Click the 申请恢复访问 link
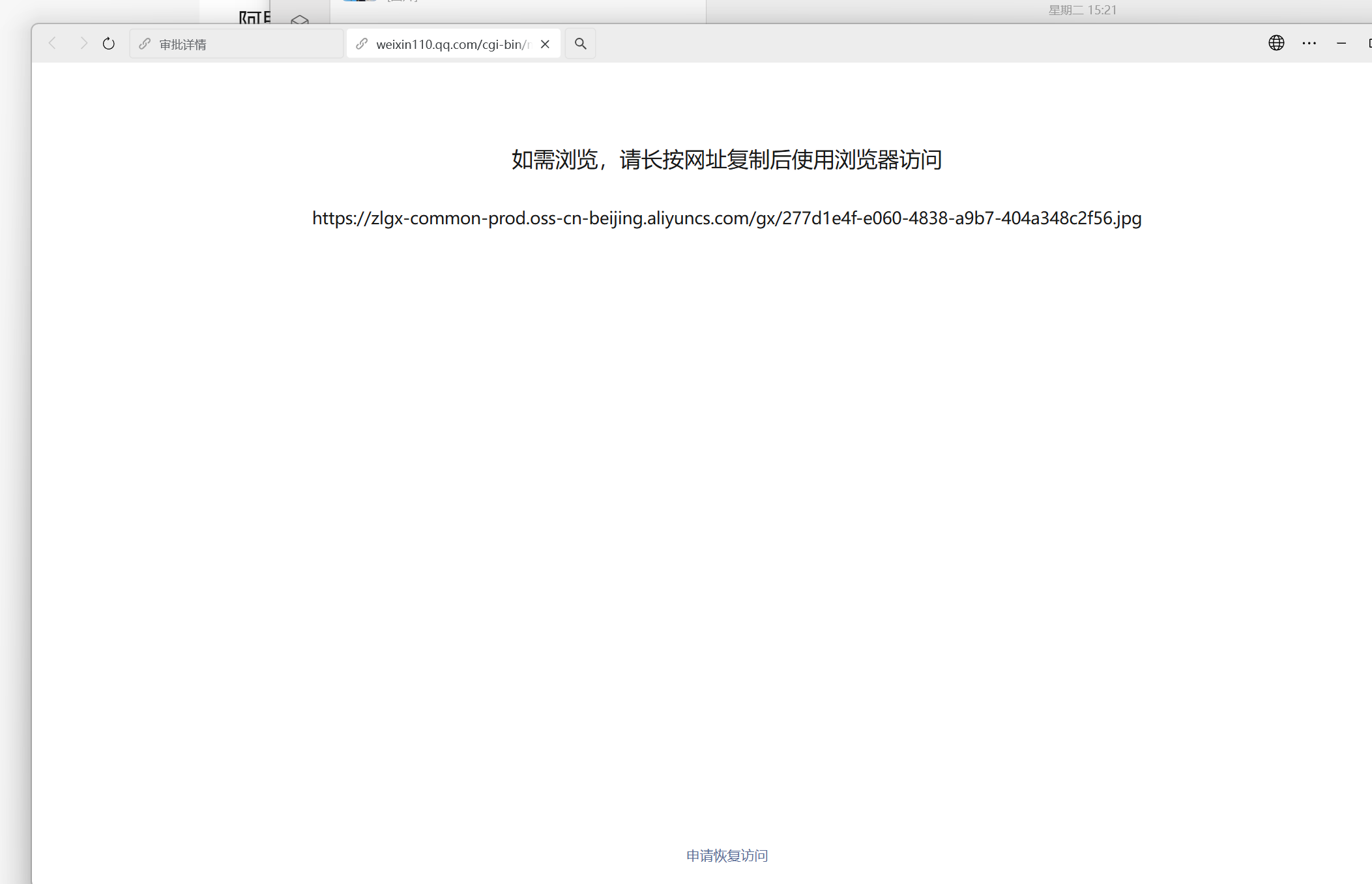 (727, 855)
